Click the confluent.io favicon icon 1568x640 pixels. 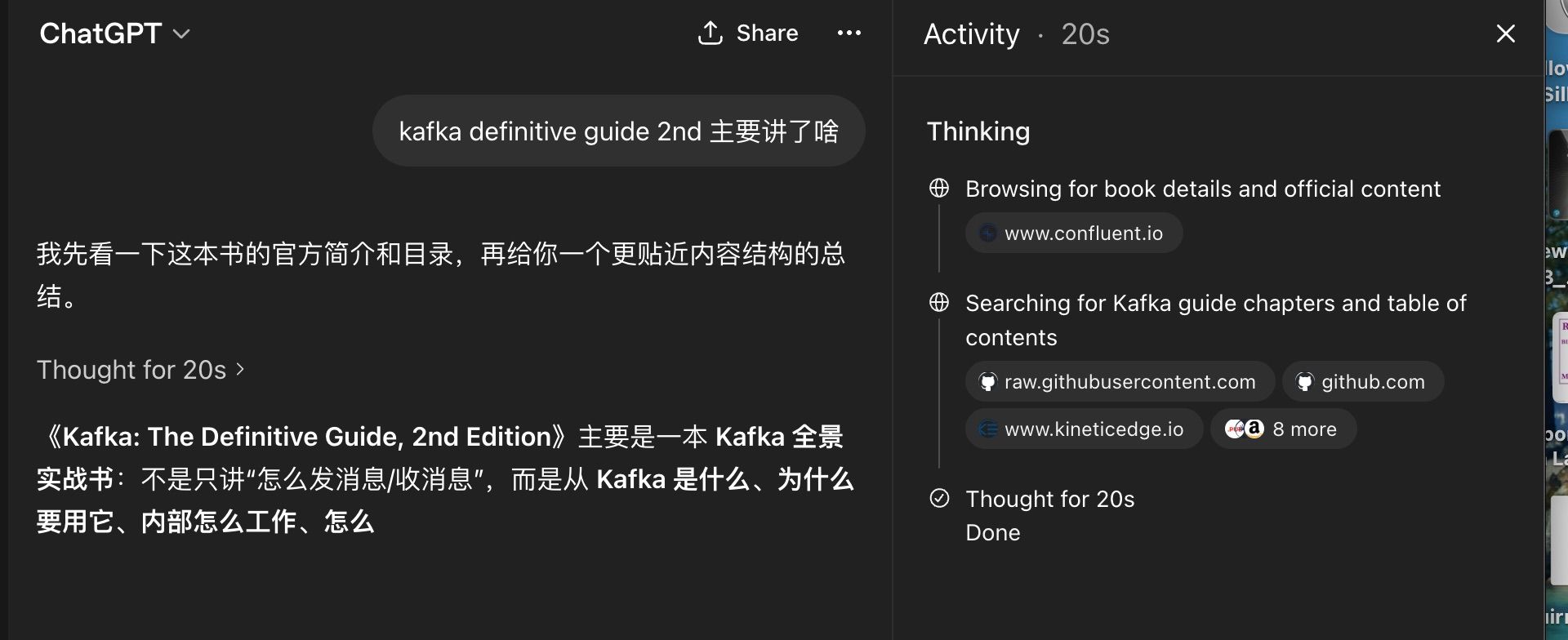(x=988, y=233)
